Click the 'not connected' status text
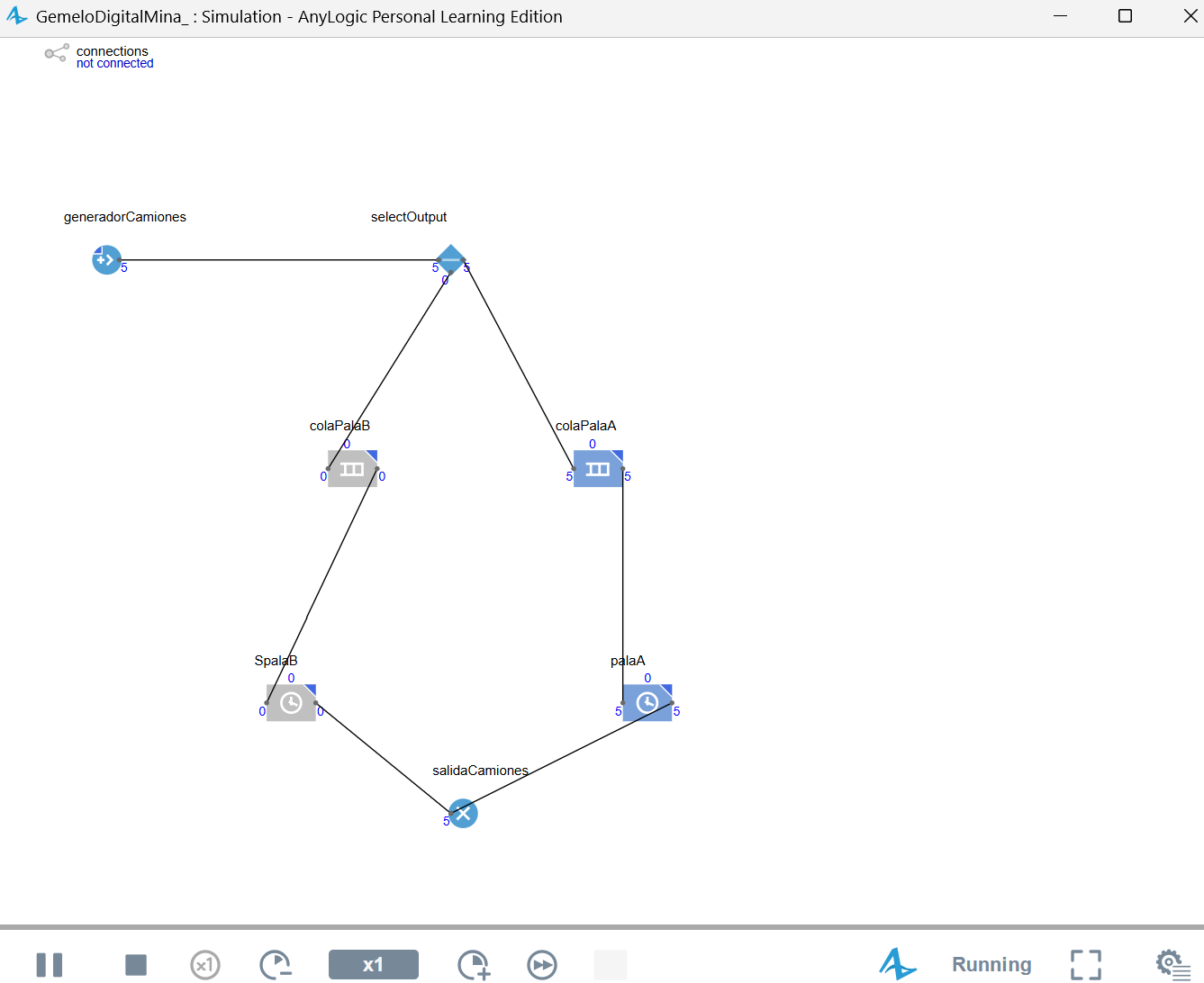1204x983 pixels. pos(115,64)
